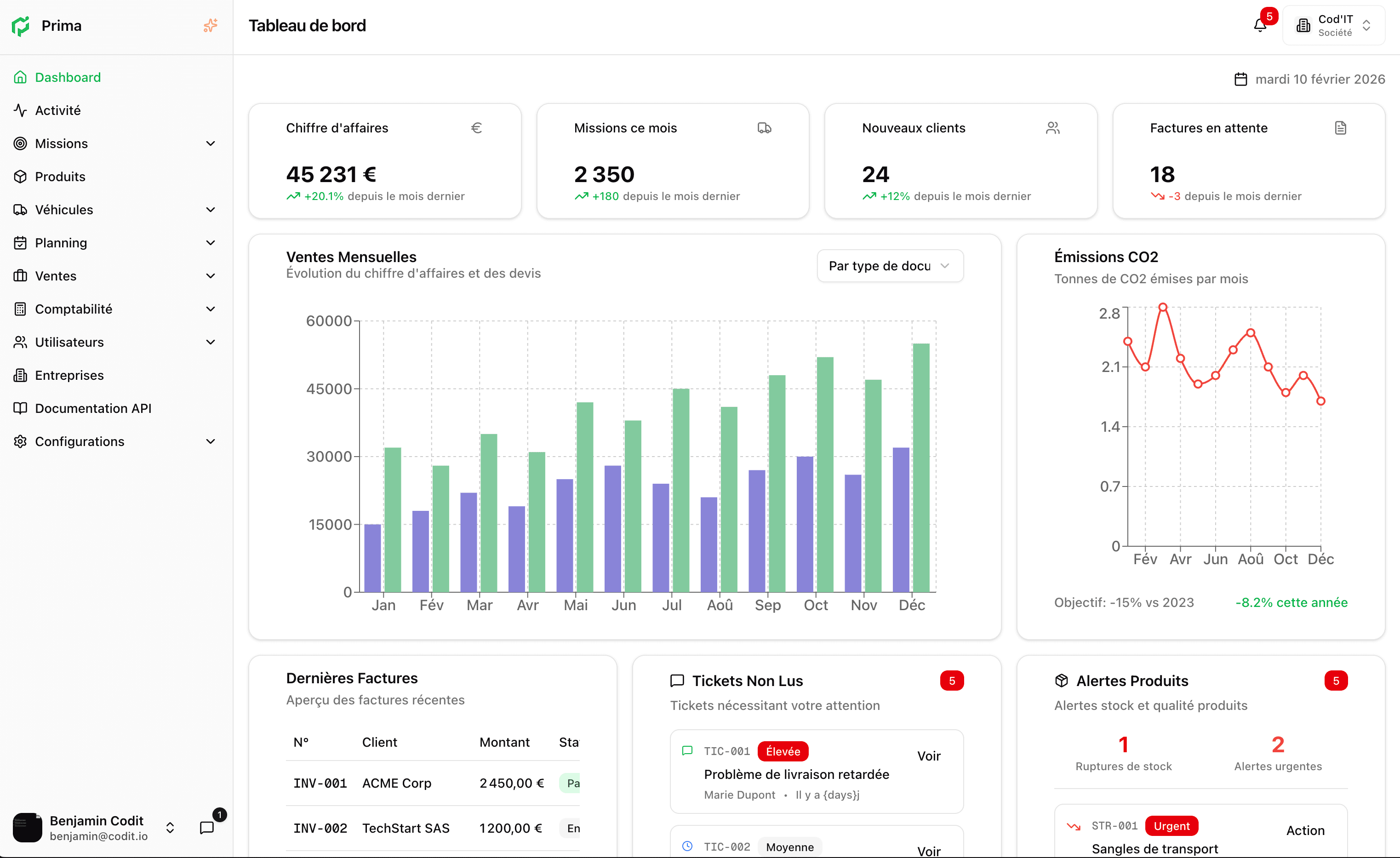Click Voir on ticket TIC-001
1400x858 pixels.
pyautogui.click(x=928, y=756)
